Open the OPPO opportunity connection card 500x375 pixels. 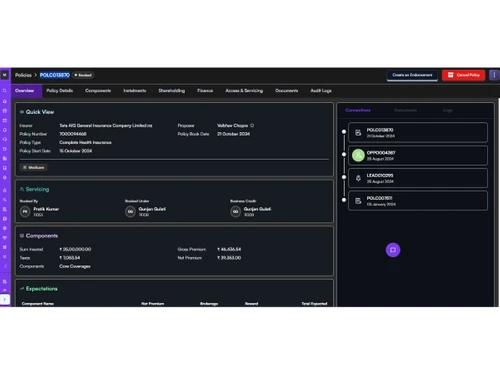[x=418, y=155]
